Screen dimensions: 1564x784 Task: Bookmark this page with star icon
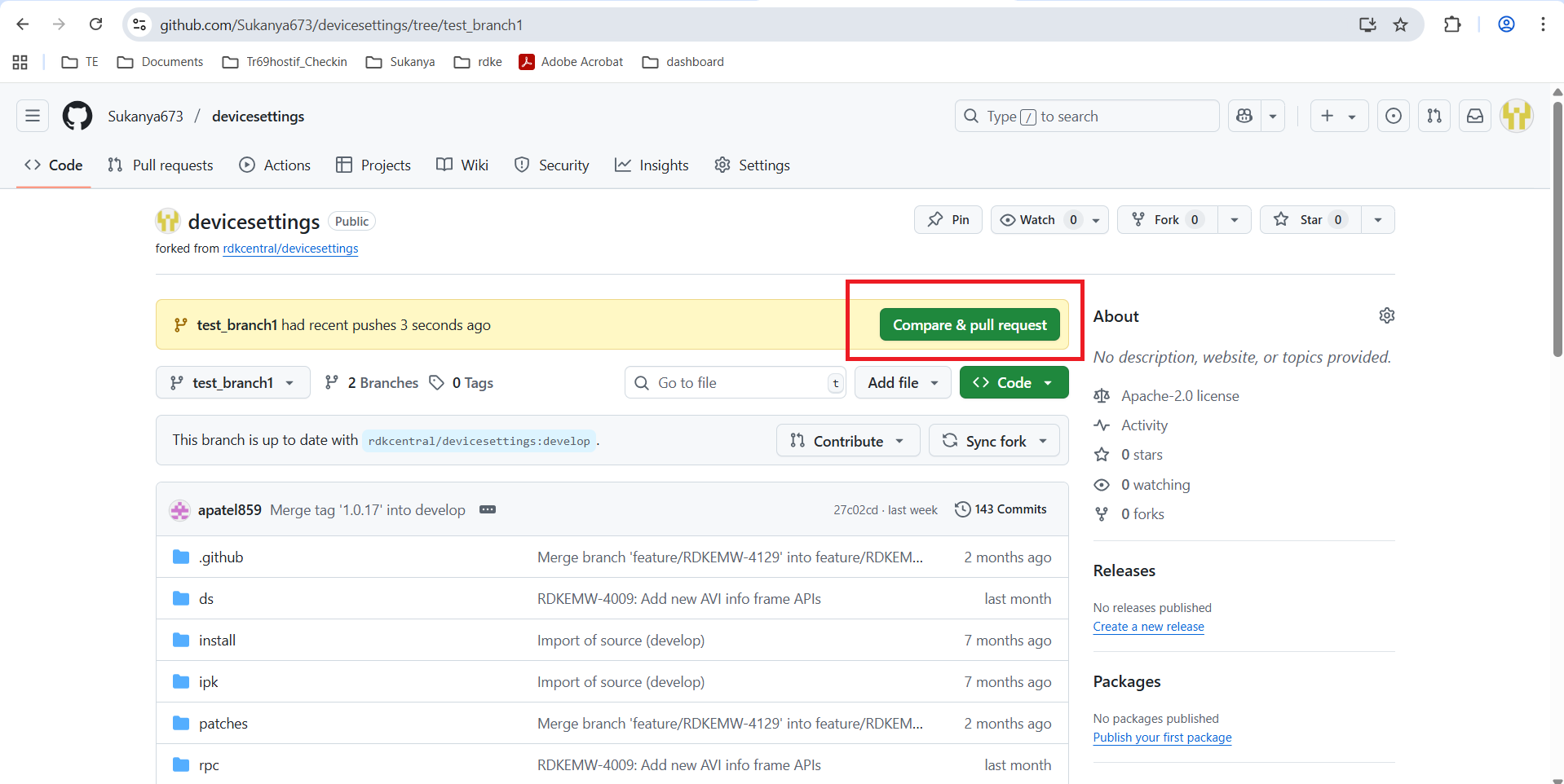[1400, 24]
